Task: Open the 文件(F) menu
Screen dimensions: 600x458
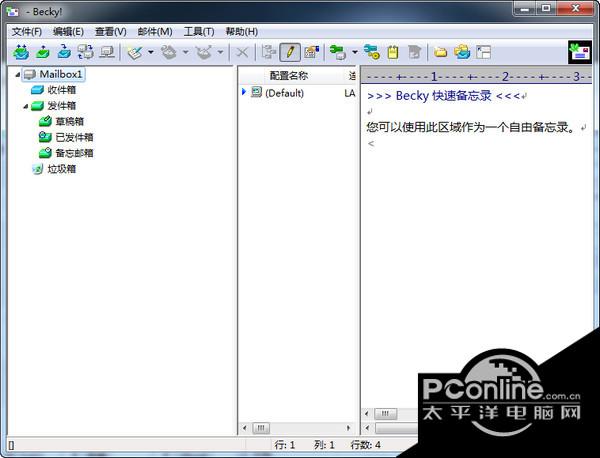Action: pos(26,31)
